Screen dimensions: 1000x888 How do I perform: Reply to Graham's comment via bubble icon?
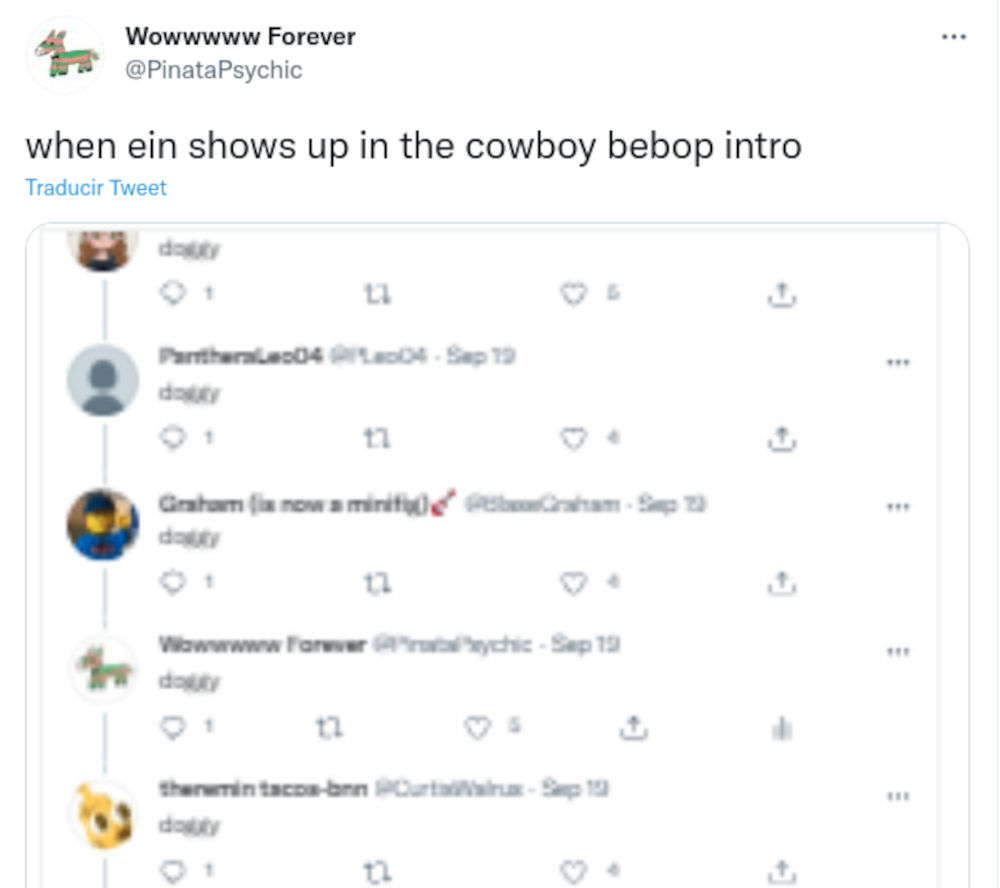172,582
